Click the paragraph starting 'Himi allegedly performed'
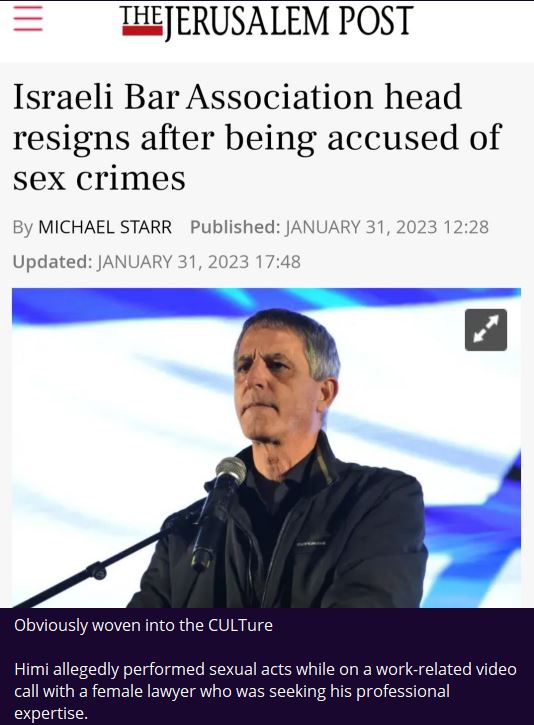Image resolution: width=534 pixels, height=725 pixels. coord(265,691)
